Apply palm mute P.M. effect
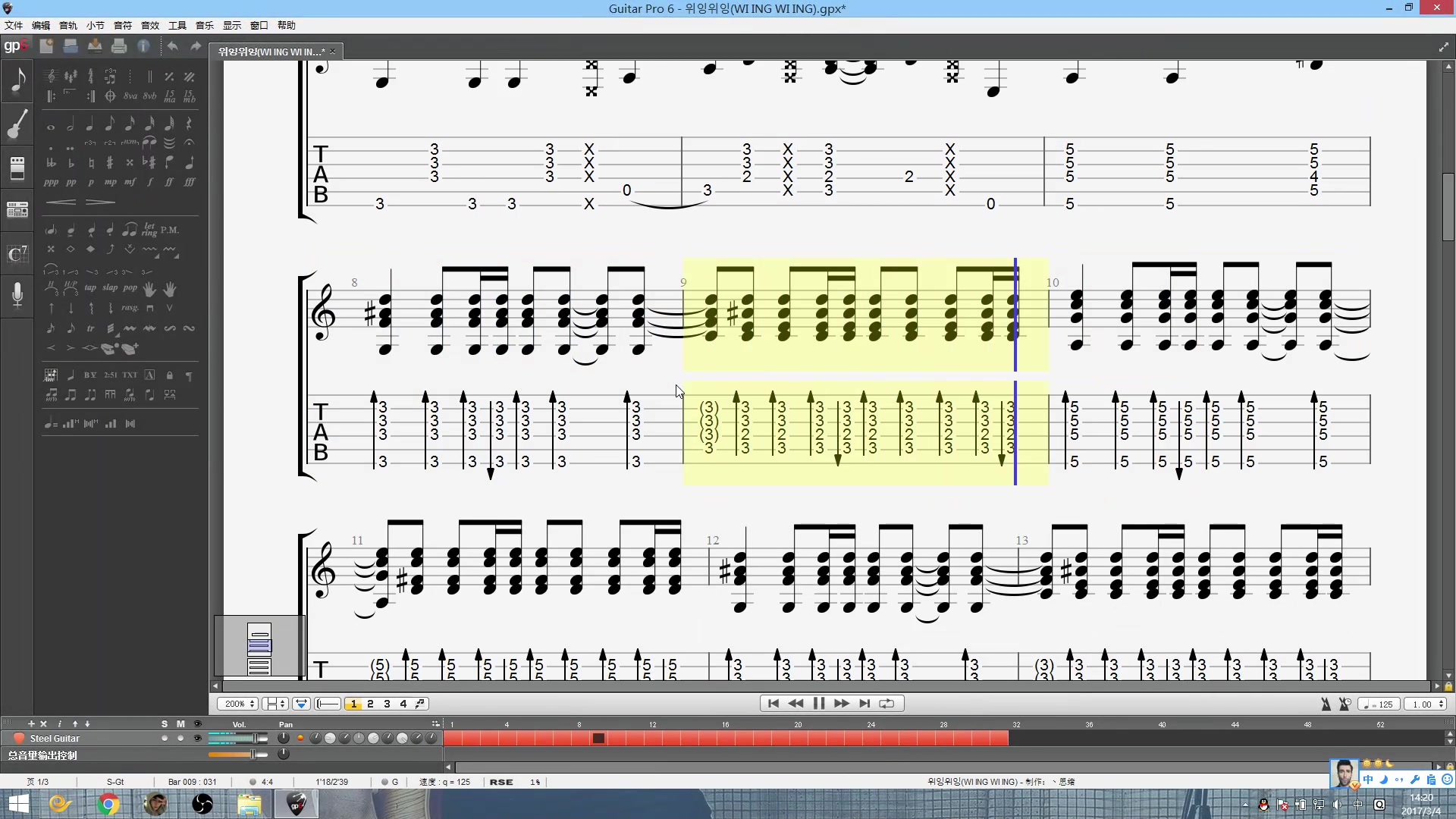 (x=170, y=230)
